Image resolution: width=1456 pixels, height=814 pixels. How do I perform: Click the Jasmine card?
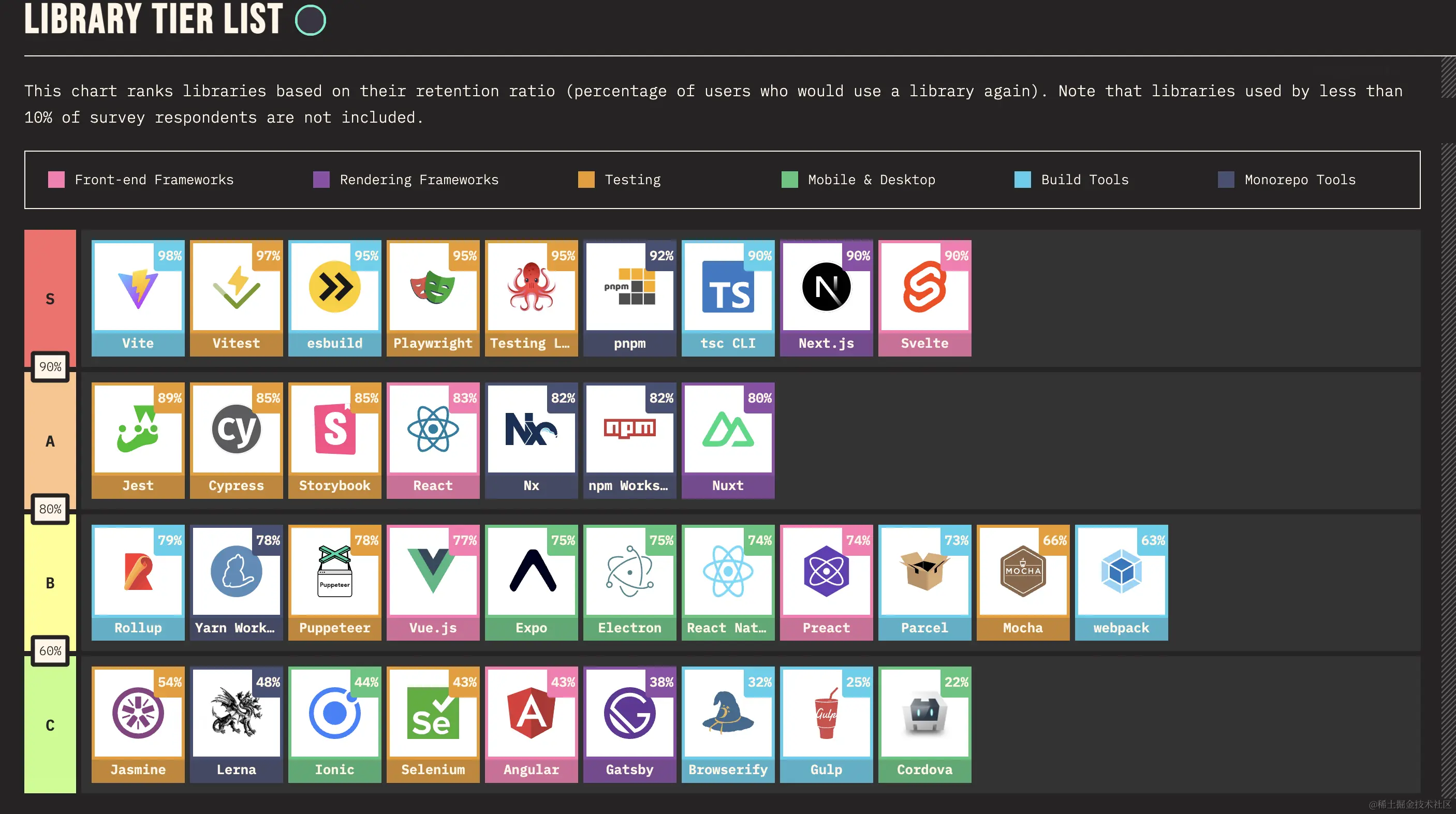point(138,724)
